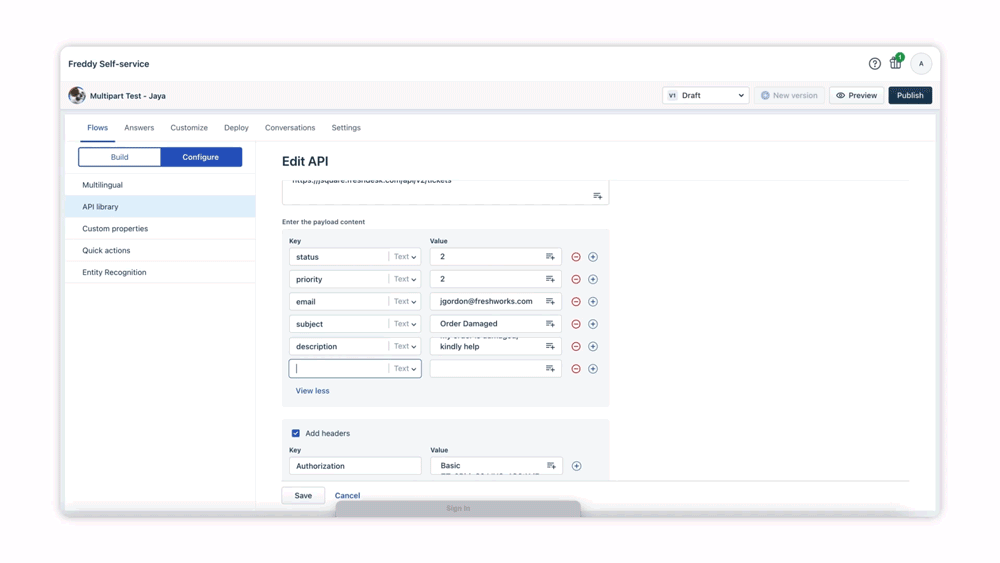Add a row after priority
The image size is (1000, 563).
(593, 279)
